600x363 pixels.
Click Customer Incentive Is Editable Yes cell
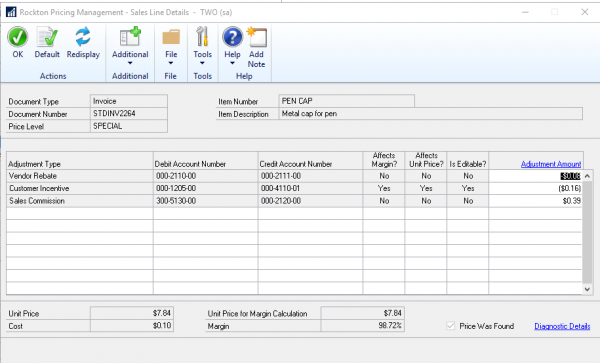[468, 188]
